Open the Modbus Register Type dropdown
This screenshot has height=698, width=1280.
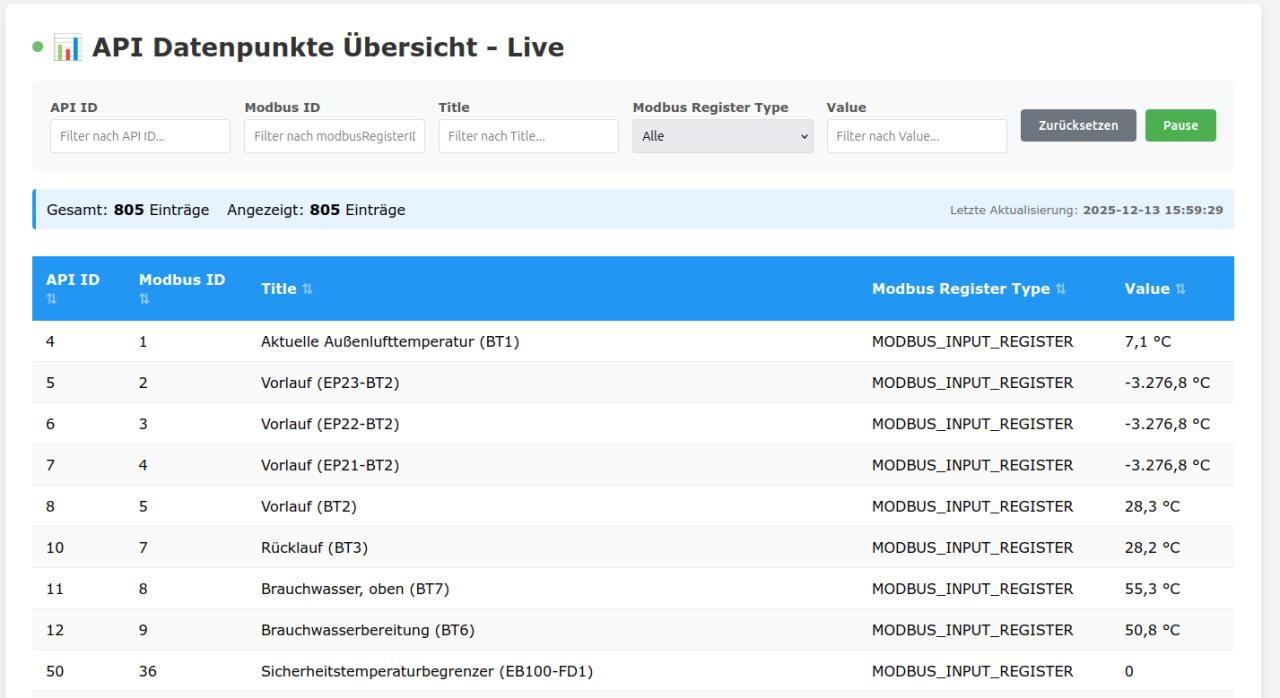[722, 137]
